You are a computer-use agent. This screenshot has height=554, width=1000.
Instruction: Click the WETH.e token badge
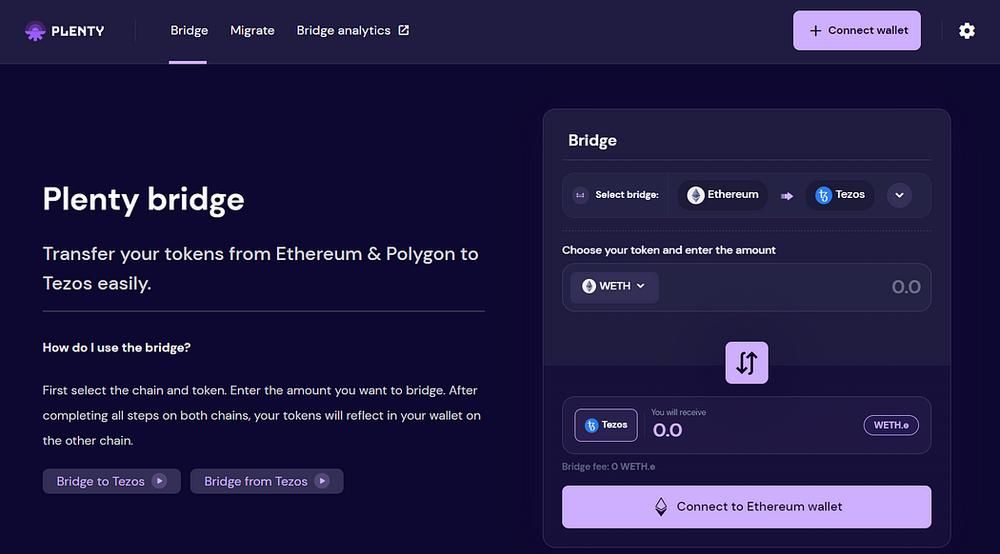891,425
